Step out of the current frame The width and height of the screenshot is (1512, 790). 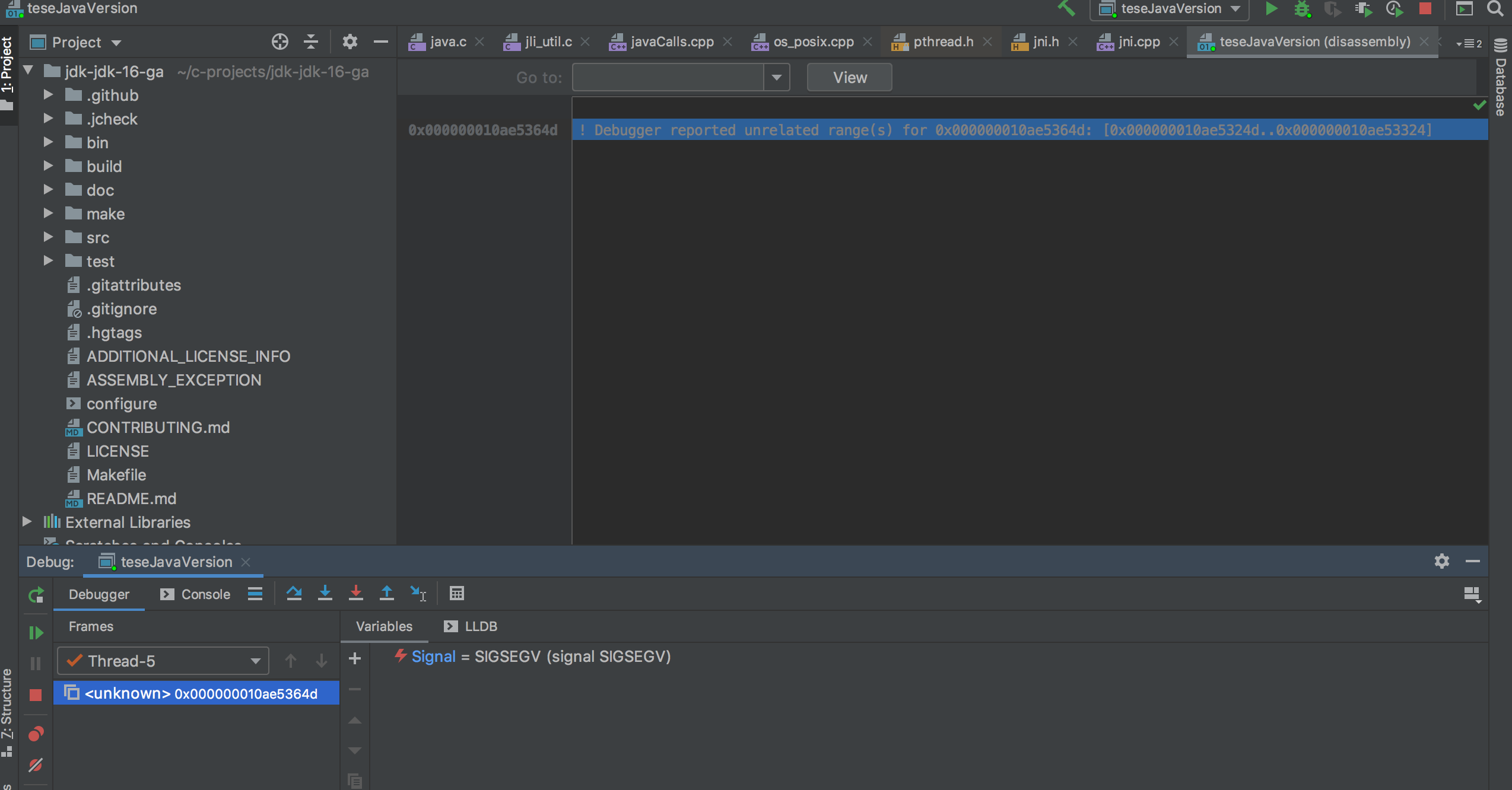[386, 594]
